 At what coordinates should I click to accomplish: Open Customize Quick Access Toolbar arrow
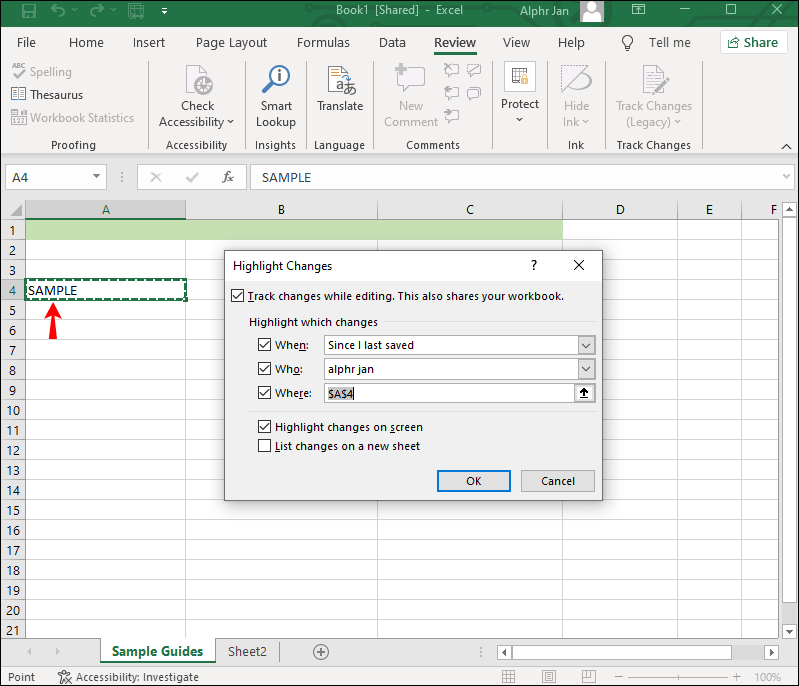164,11
